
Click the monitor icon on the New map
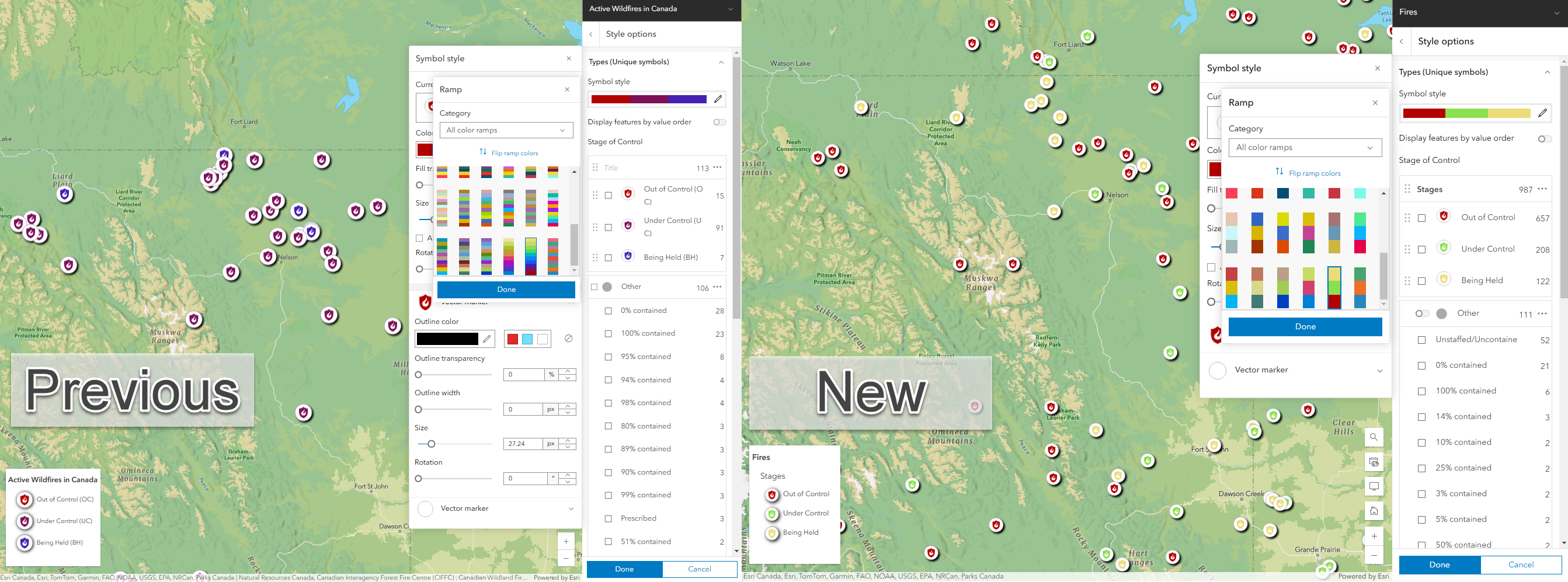[x=1374, y=486]
